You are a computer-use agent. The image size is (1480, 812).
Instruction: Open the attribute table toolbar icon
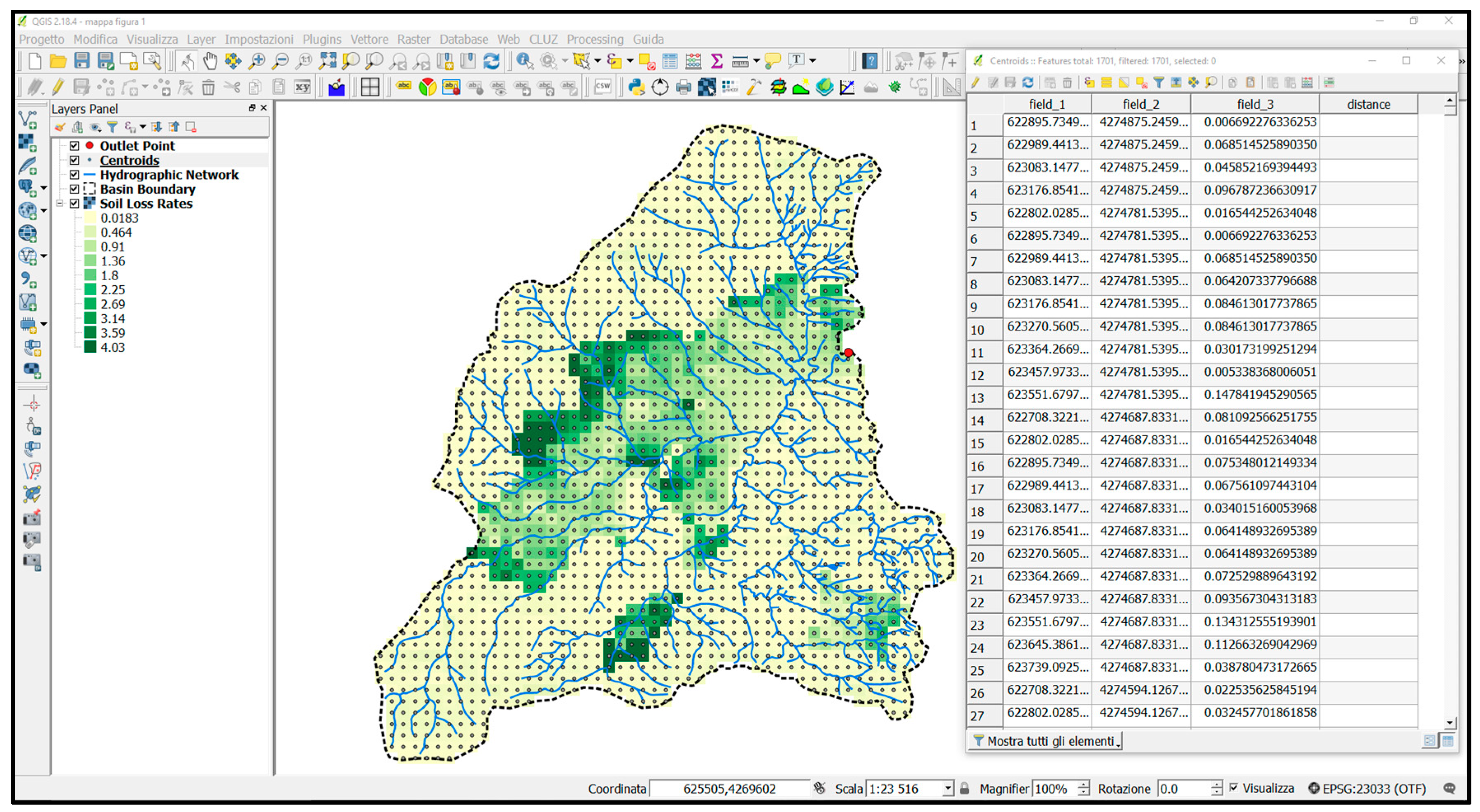(x=670, y=60)
